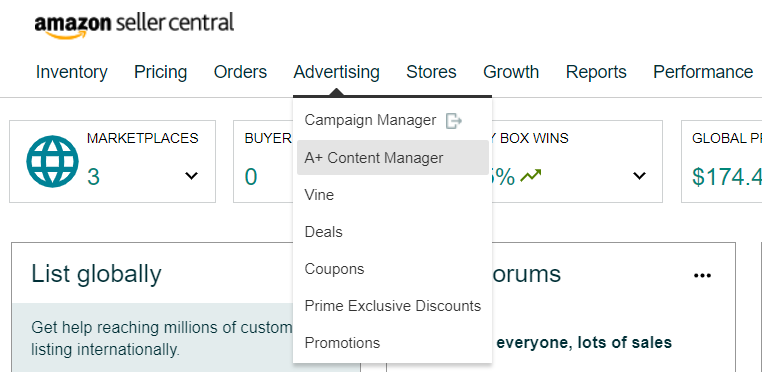762x372 pixels.
Task: Open the three-dot menu on forums card
Action: 702,276
